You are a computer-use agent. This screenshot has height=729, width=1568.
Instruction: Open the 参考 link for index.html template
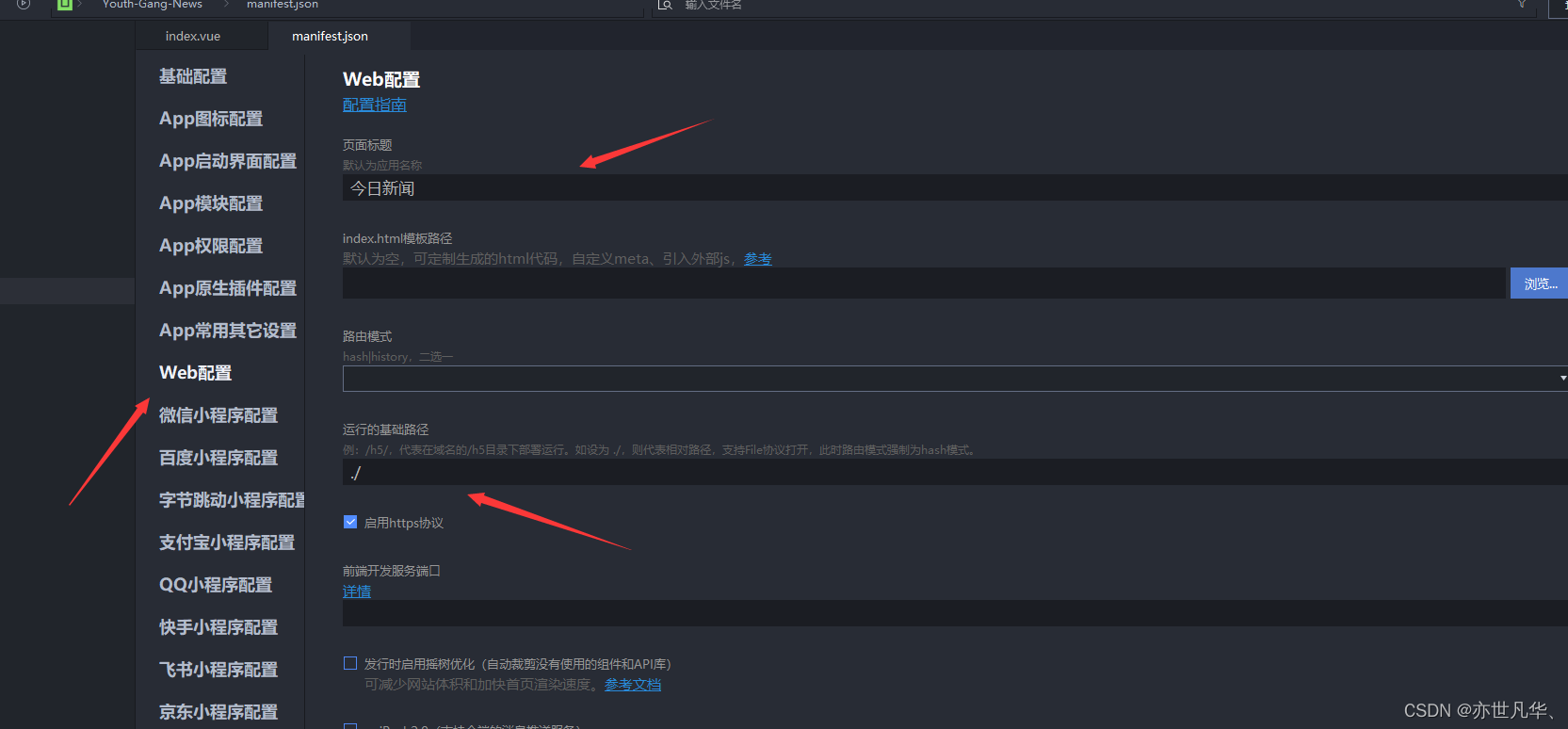(x=758, y=259)
